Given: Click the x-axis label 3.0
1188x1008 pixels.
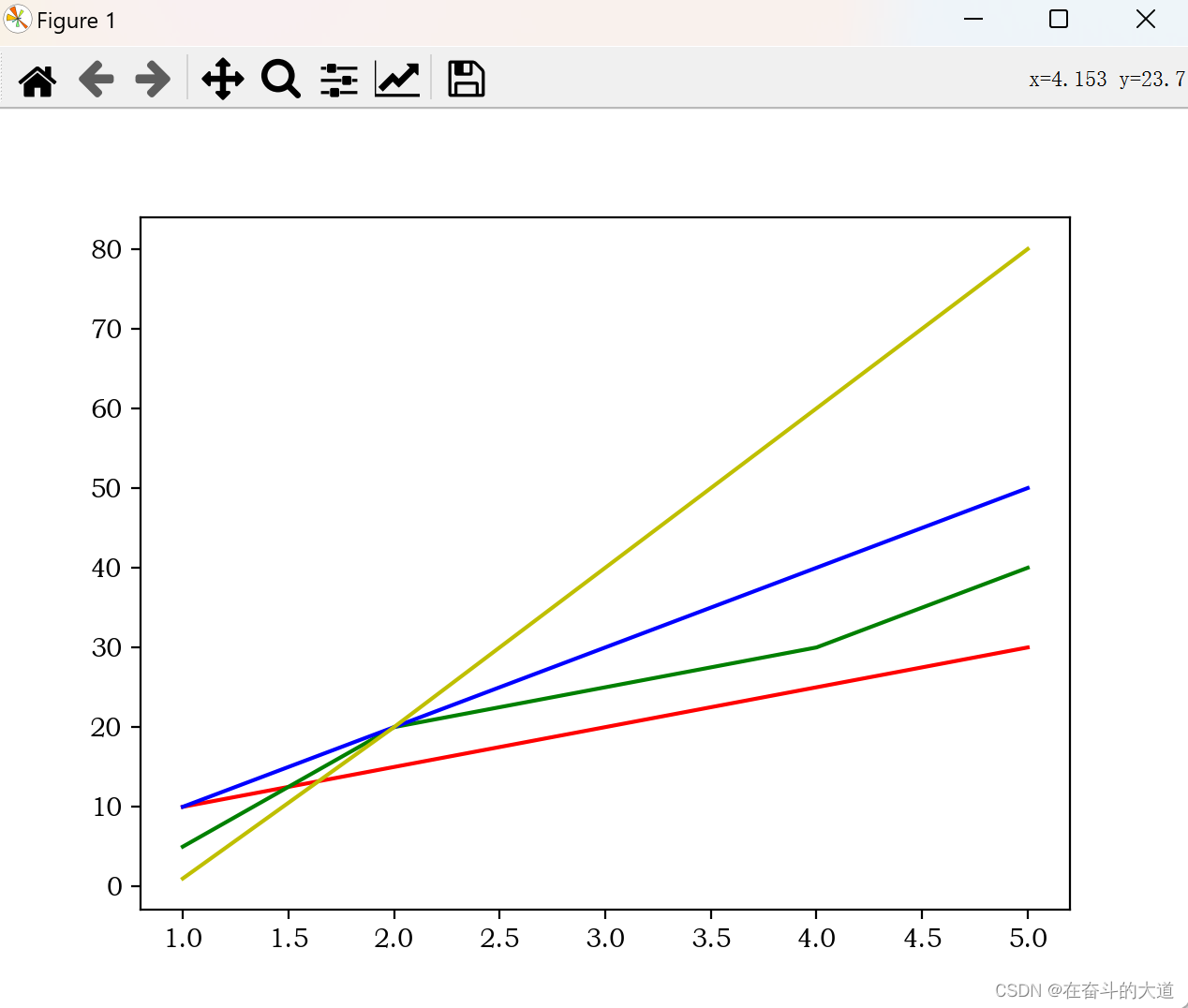Looking at the screenshot, I should tap(605, 938).
